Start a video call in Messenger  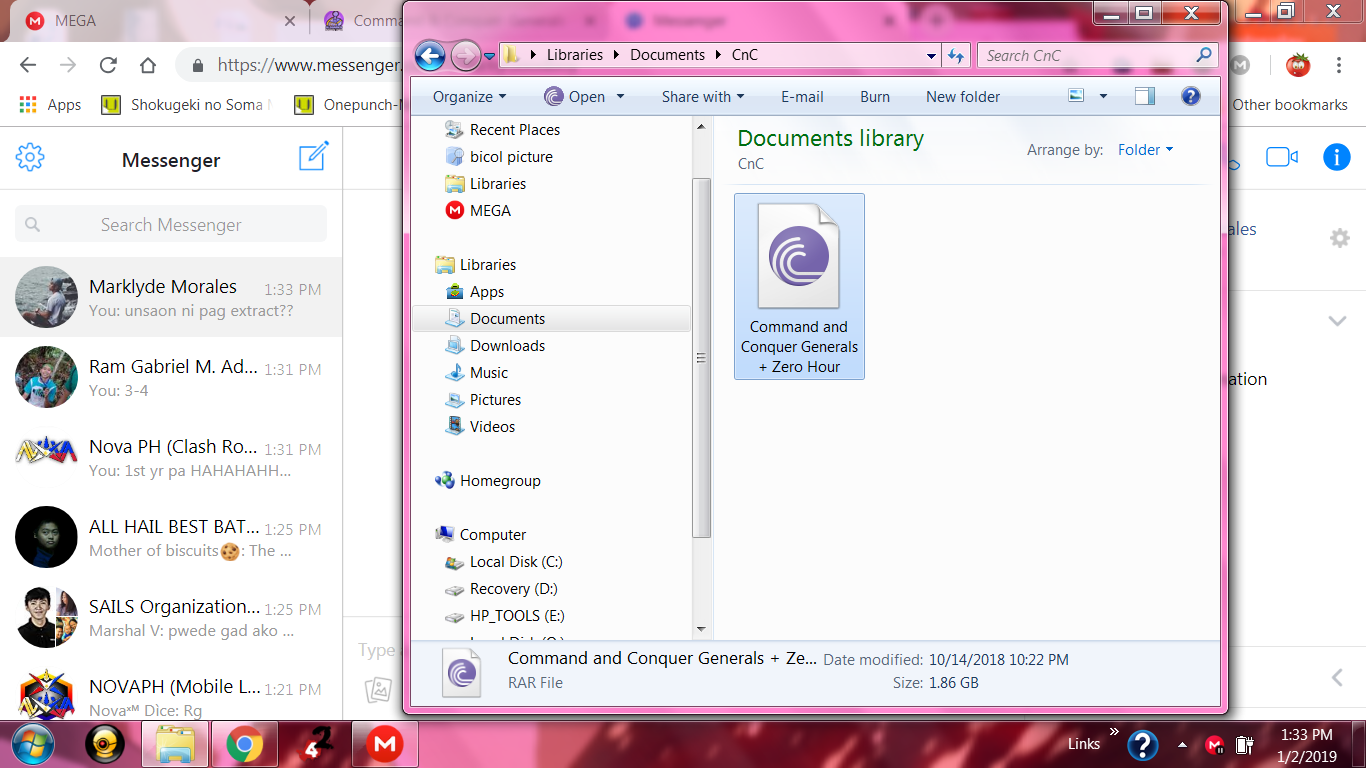click(1281, 157)
